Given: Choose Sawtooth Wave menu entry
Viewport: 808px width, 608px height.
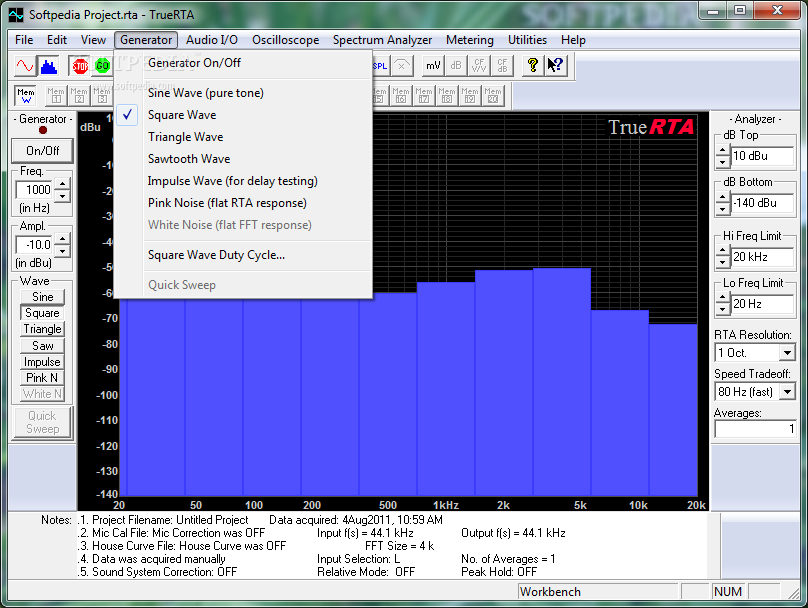Looking at the screenshot, I should pos(243,159).
